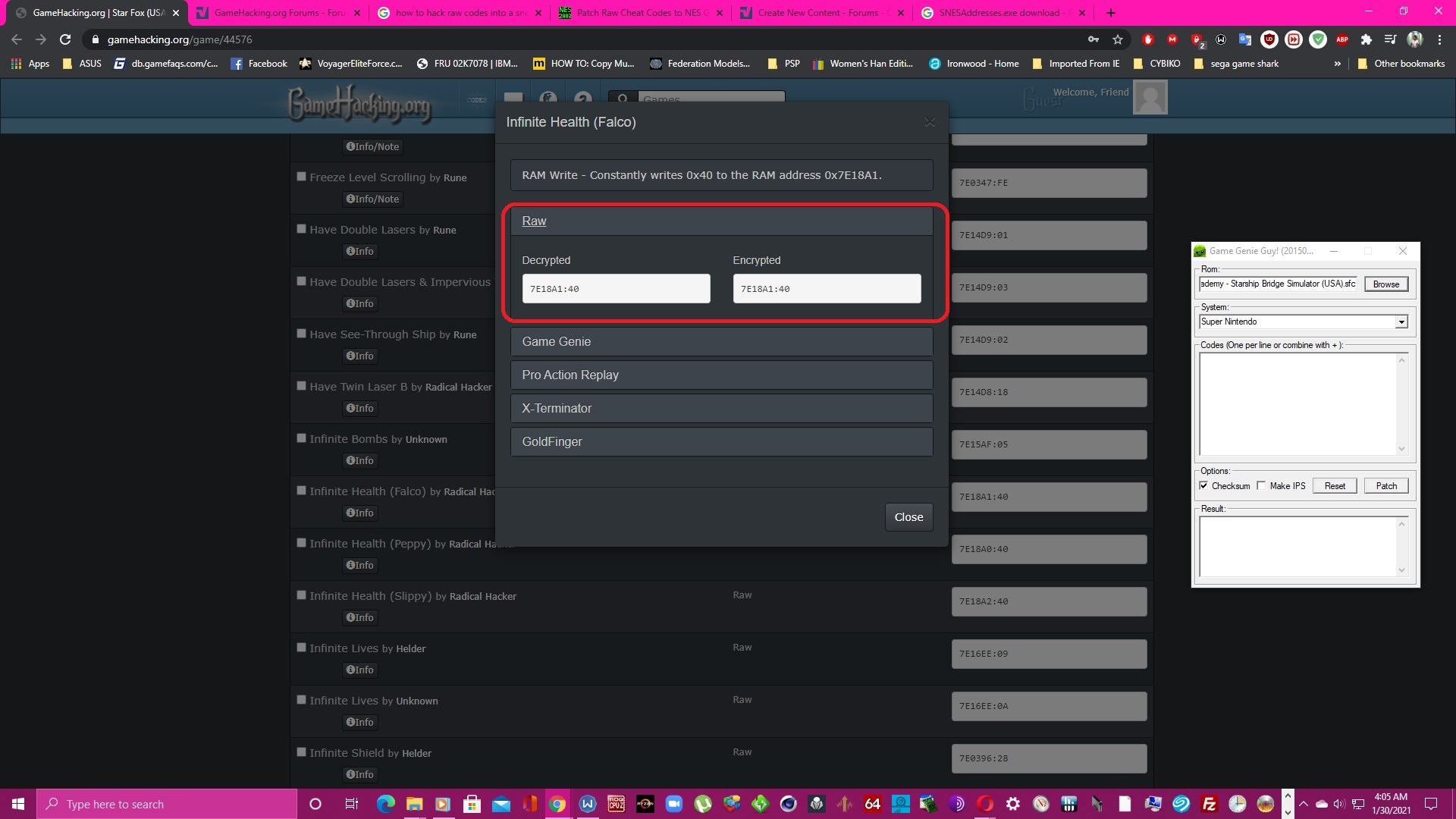Launch Zoom from the taskbar
Screen dimensions: 1456x819
[673, 804]
